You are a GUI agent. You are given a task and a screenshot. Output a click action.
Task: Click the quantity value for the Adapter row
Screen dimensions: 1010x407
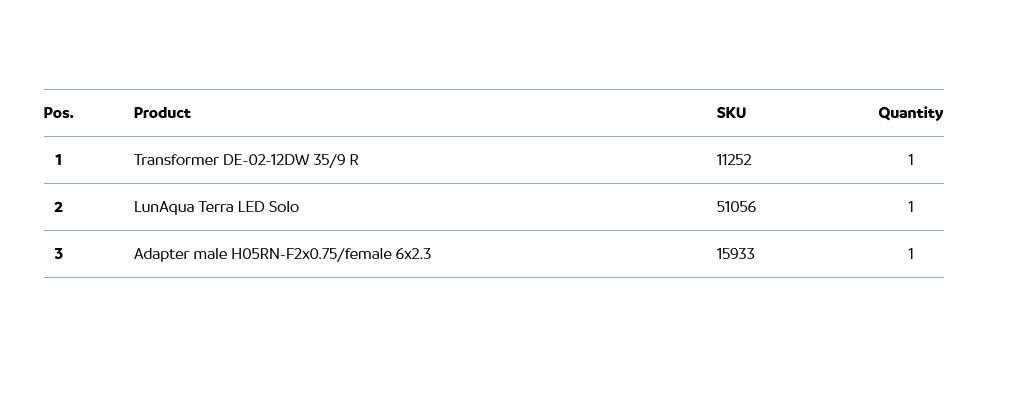pos(910,254)
